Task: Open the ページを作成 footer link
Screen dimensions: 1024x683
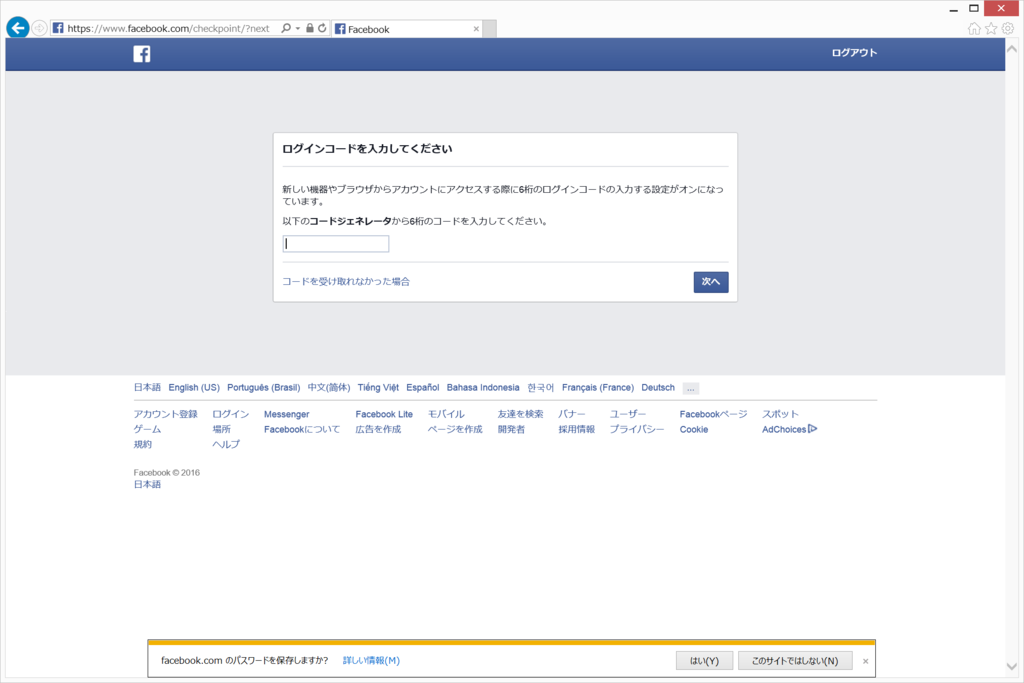Action: (455, 429)
